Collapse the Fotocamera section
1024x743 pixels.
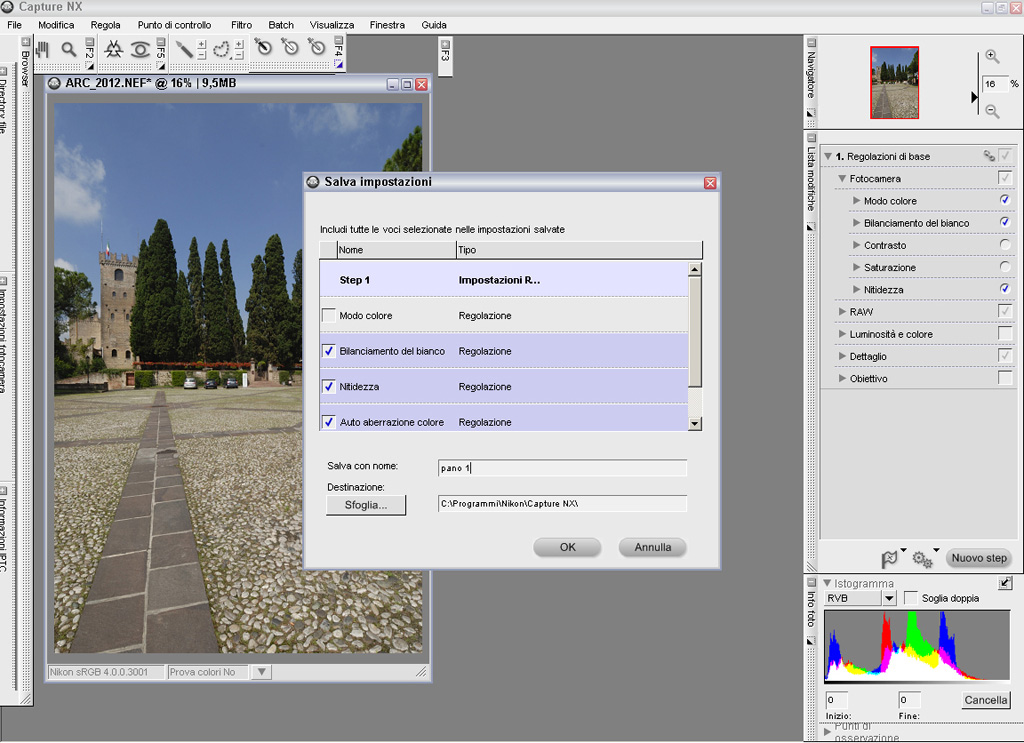(842, 179)
